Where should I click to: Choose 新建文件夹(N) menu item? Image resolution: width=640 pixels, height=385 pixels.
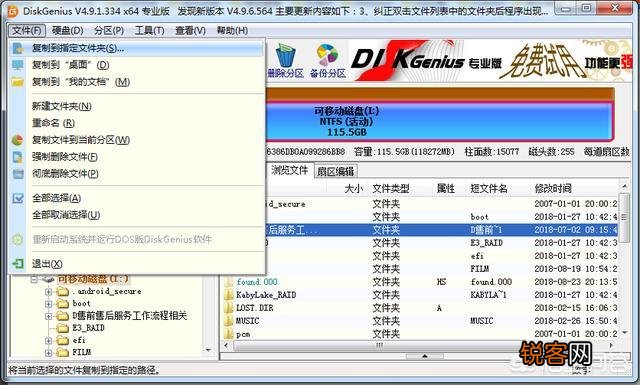pos(136,107)
